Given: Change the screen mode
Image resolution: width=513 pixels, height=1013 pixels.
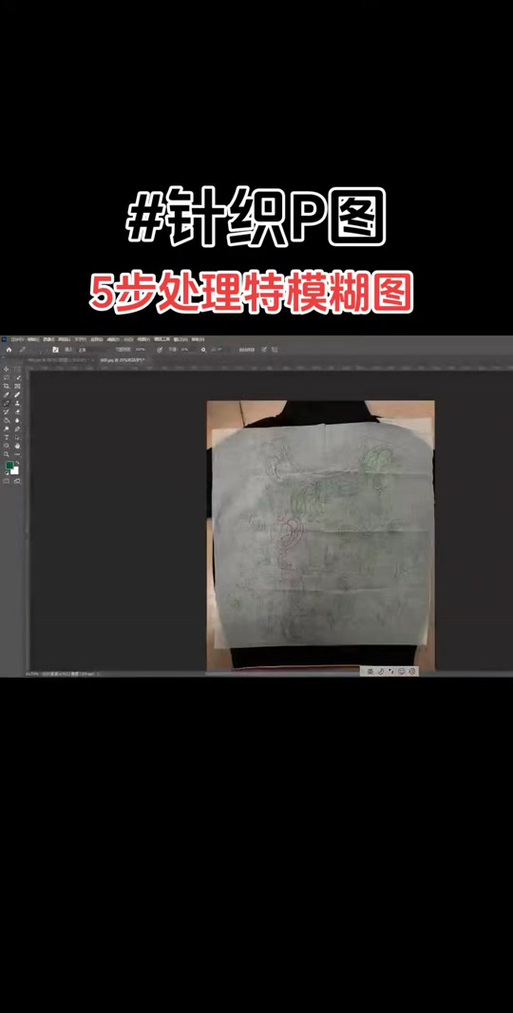Looking at the screenshot, I should click(x=17, y=481).
